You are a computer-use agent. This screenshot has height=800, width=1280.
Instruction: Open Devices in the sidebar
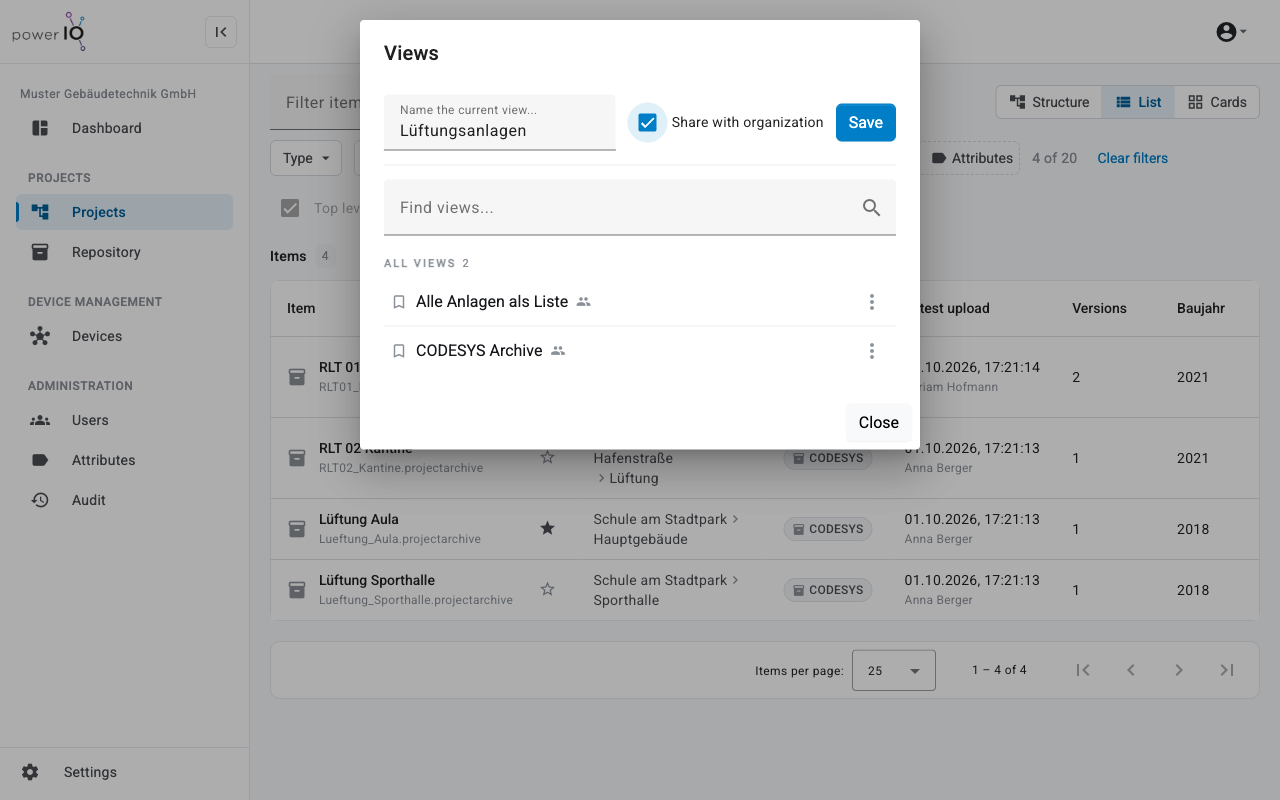(124, 336)
